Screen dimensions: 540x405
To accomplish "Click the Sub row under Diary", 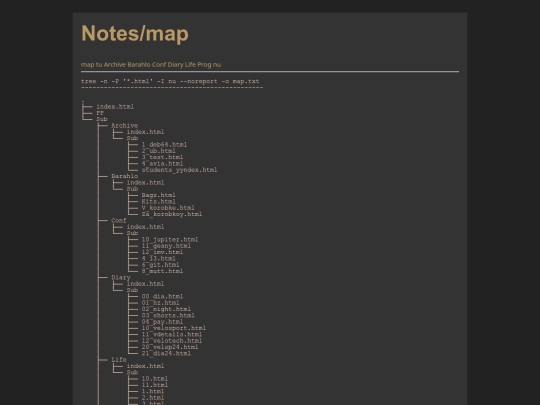I will (x=132, y=290).
